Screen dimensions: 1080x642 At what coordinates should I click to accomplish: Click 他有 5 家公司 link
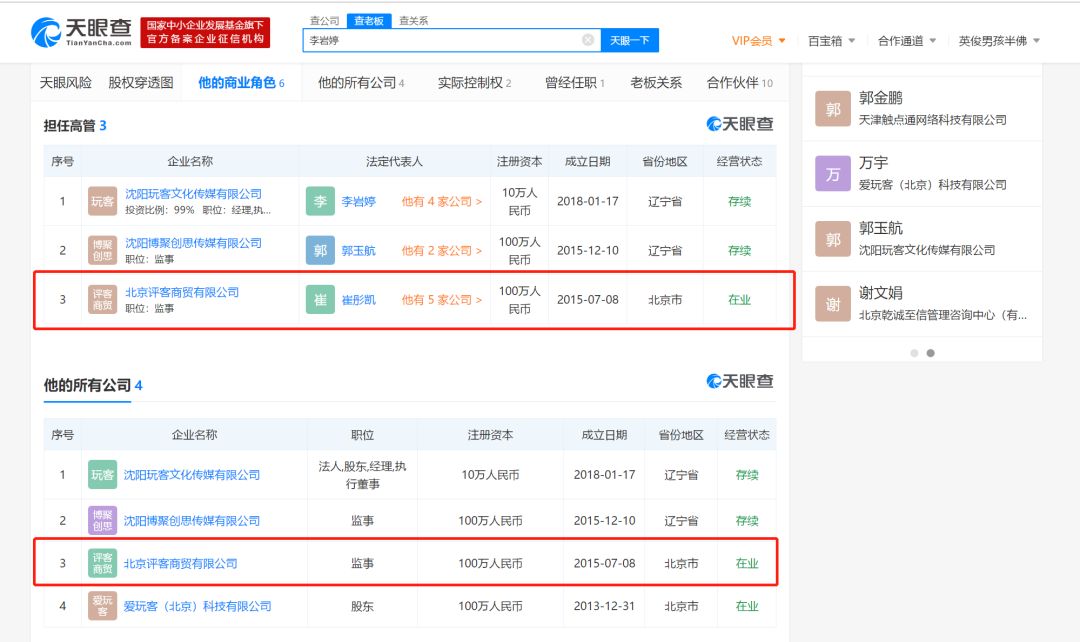tap(441, 299)
